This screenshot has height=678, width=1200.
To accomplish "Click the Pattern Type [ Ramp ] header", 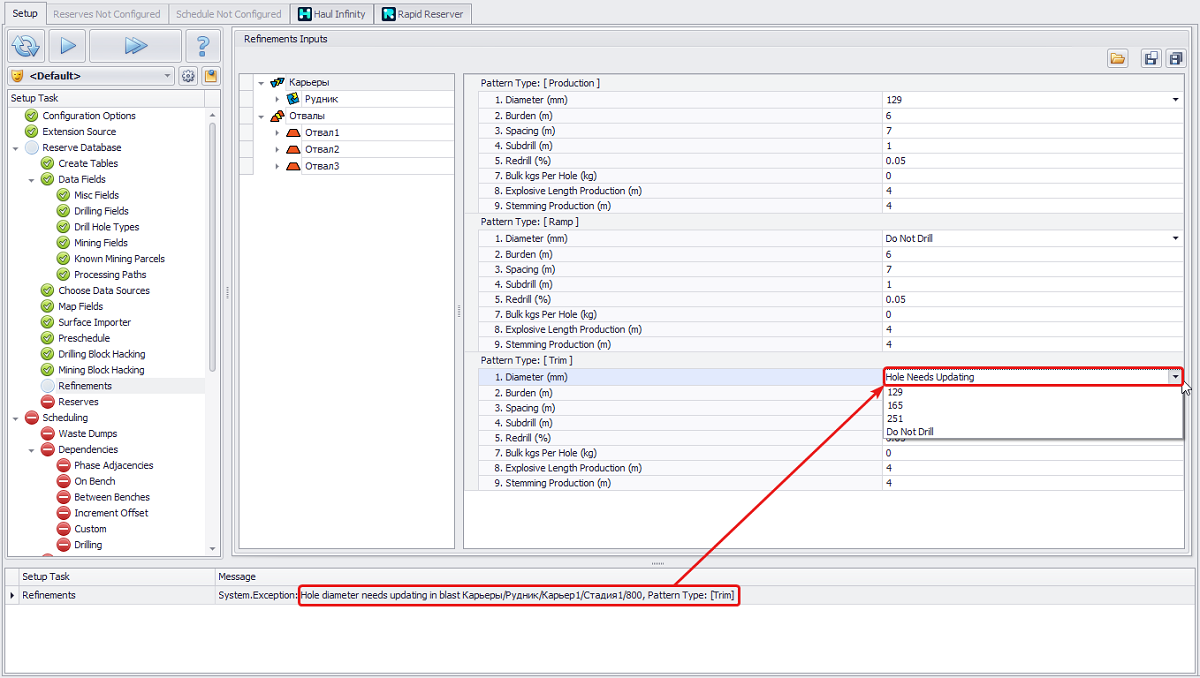I will click(529, 222).
